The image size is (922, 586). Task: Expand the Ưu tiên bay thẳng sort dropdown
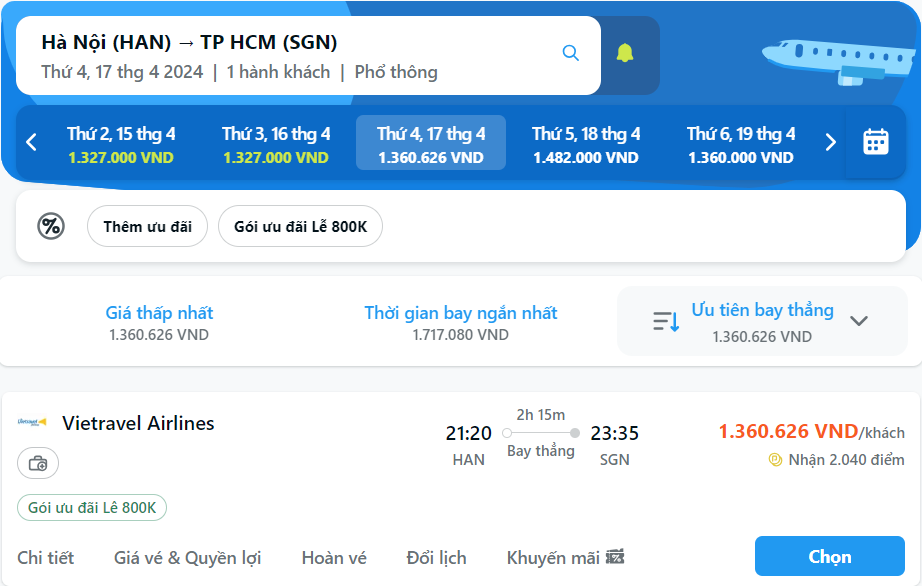point(859,321)
